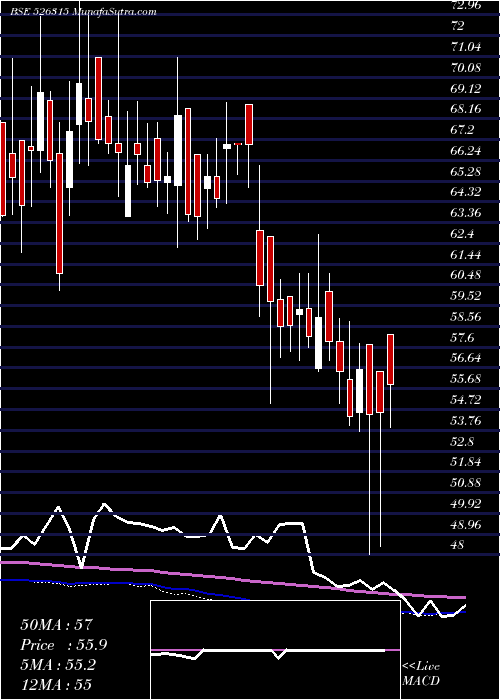
Task: Select the 12MA : 55 legend entry
Action: tap(56, 684)
